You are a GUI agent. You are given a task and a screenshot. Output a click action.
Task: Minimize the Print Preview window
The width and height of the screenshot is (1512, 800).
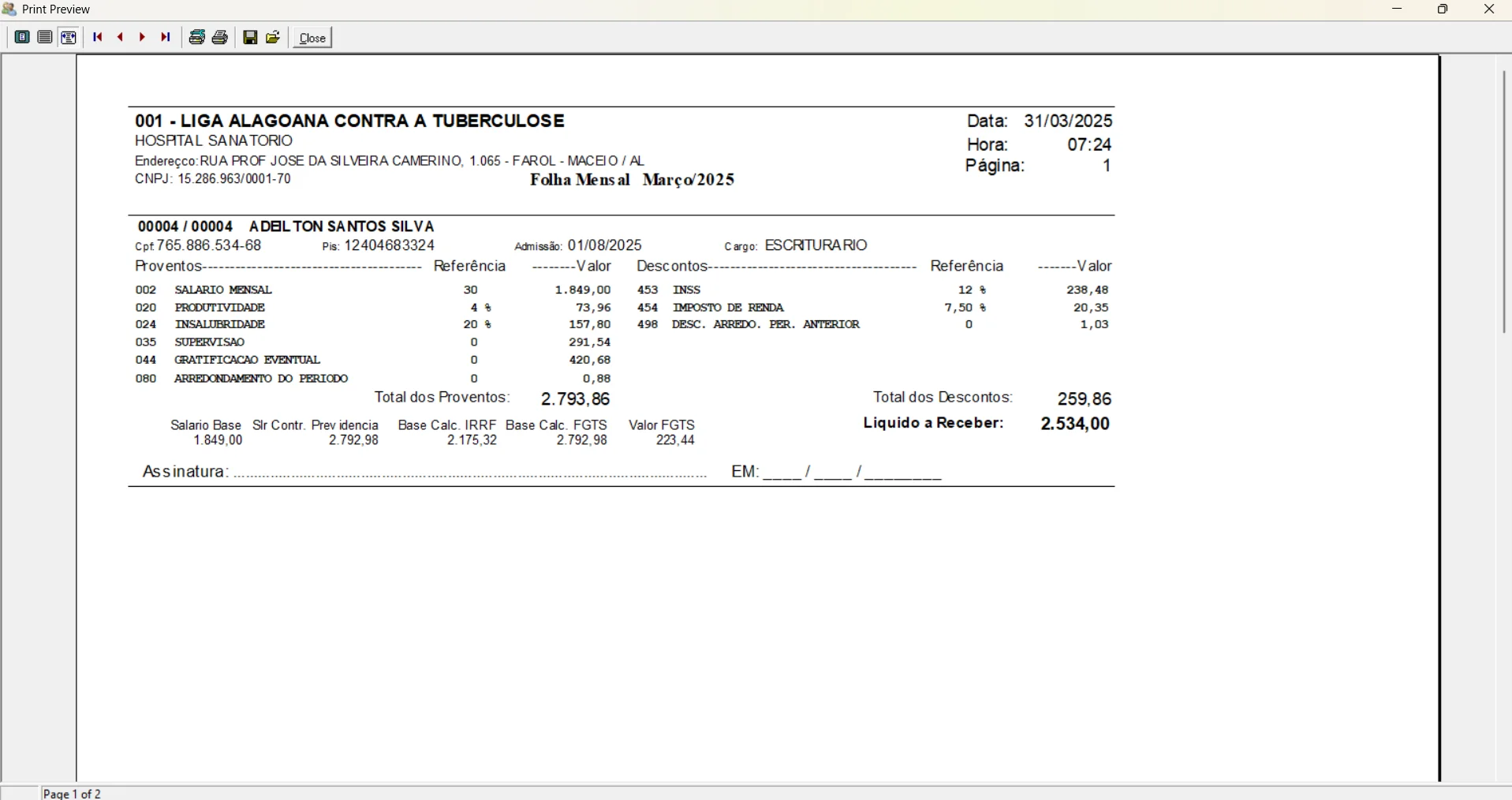(1398, 9)
